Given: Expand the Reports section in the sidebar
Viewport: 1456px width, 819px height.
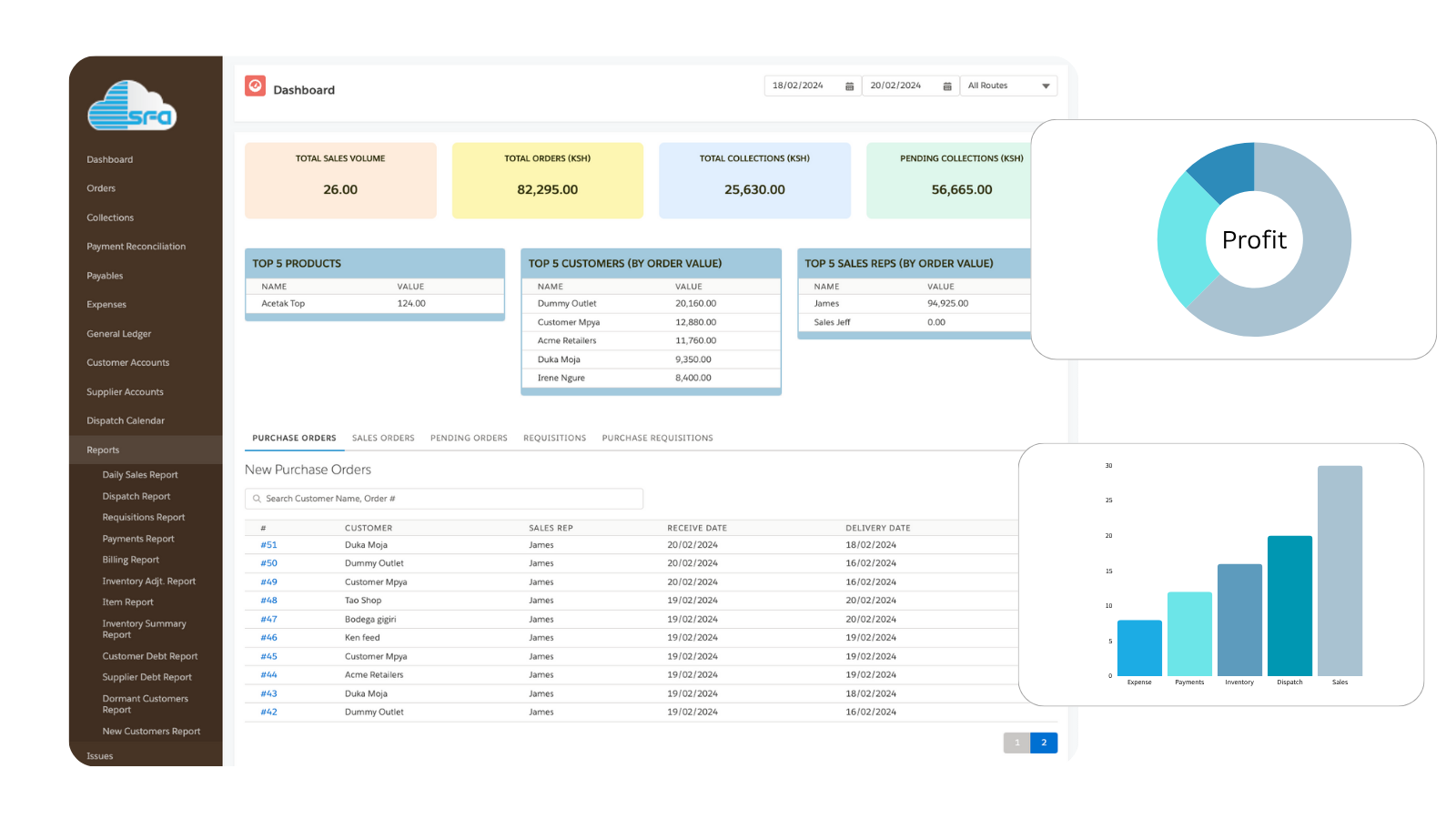Looking at the screenshot, I should point(103,449).
